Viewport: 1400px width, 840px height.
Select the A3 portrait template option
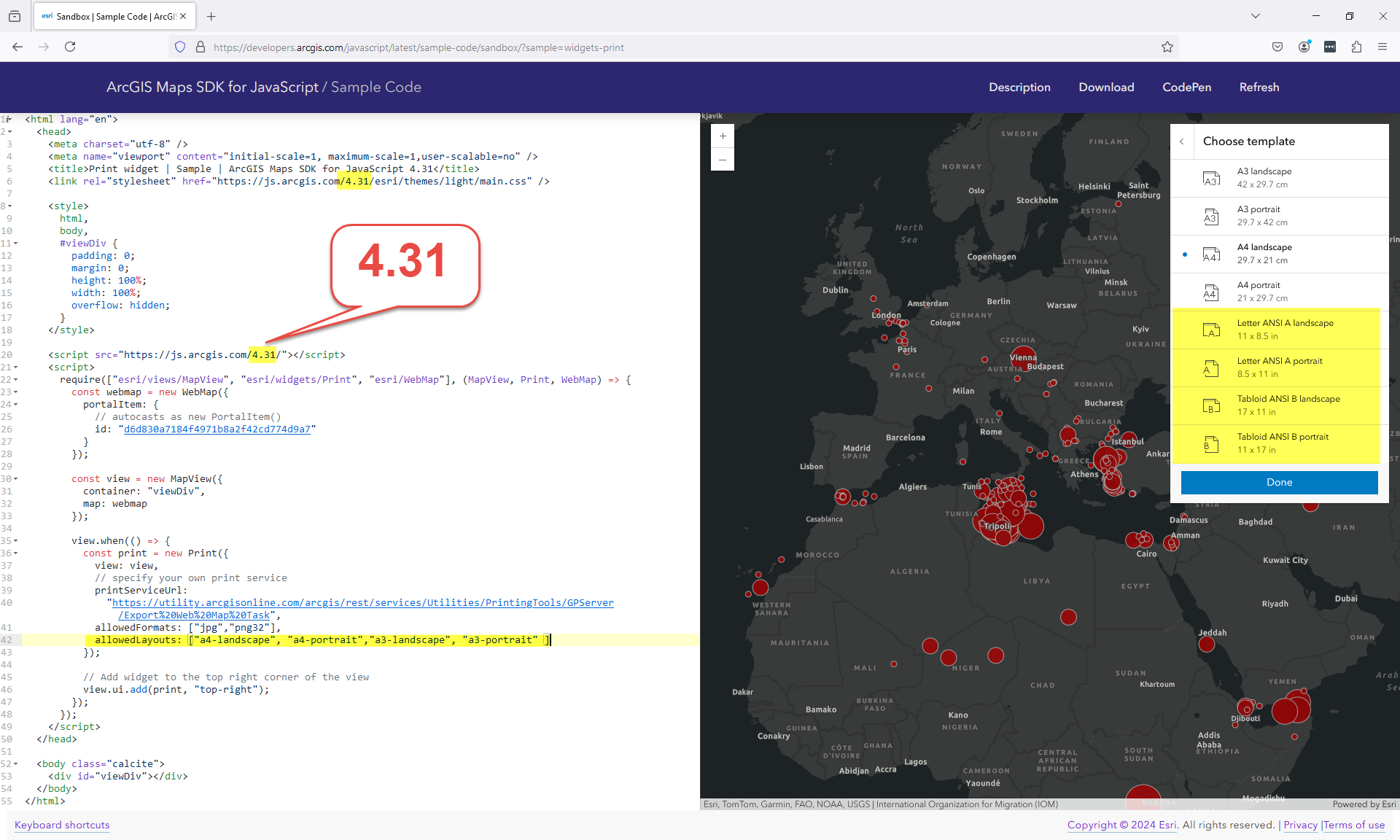click(x=1280, y=216)
